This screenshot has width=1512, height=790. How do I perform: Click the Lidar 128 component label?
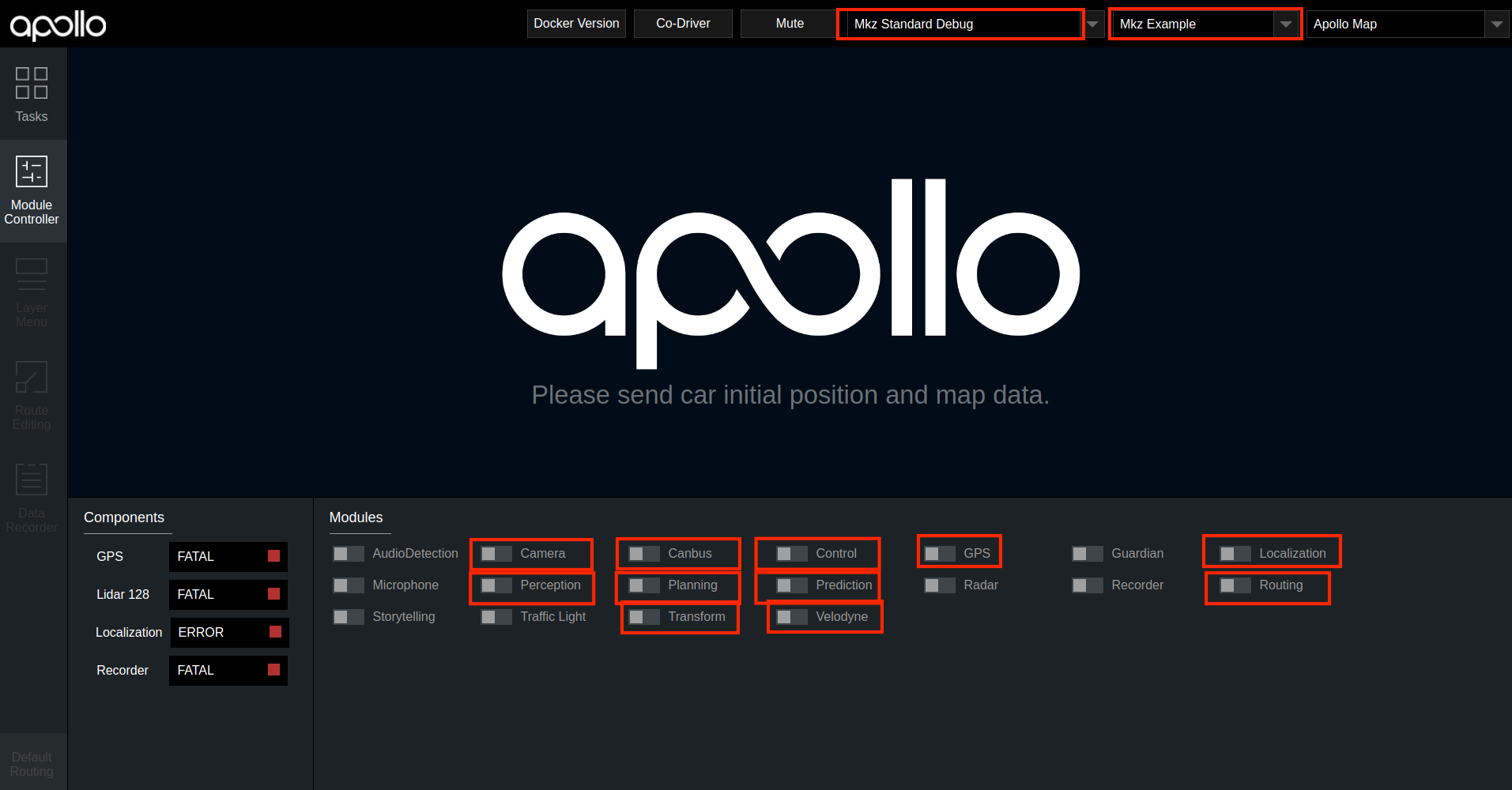pos(123,594)
